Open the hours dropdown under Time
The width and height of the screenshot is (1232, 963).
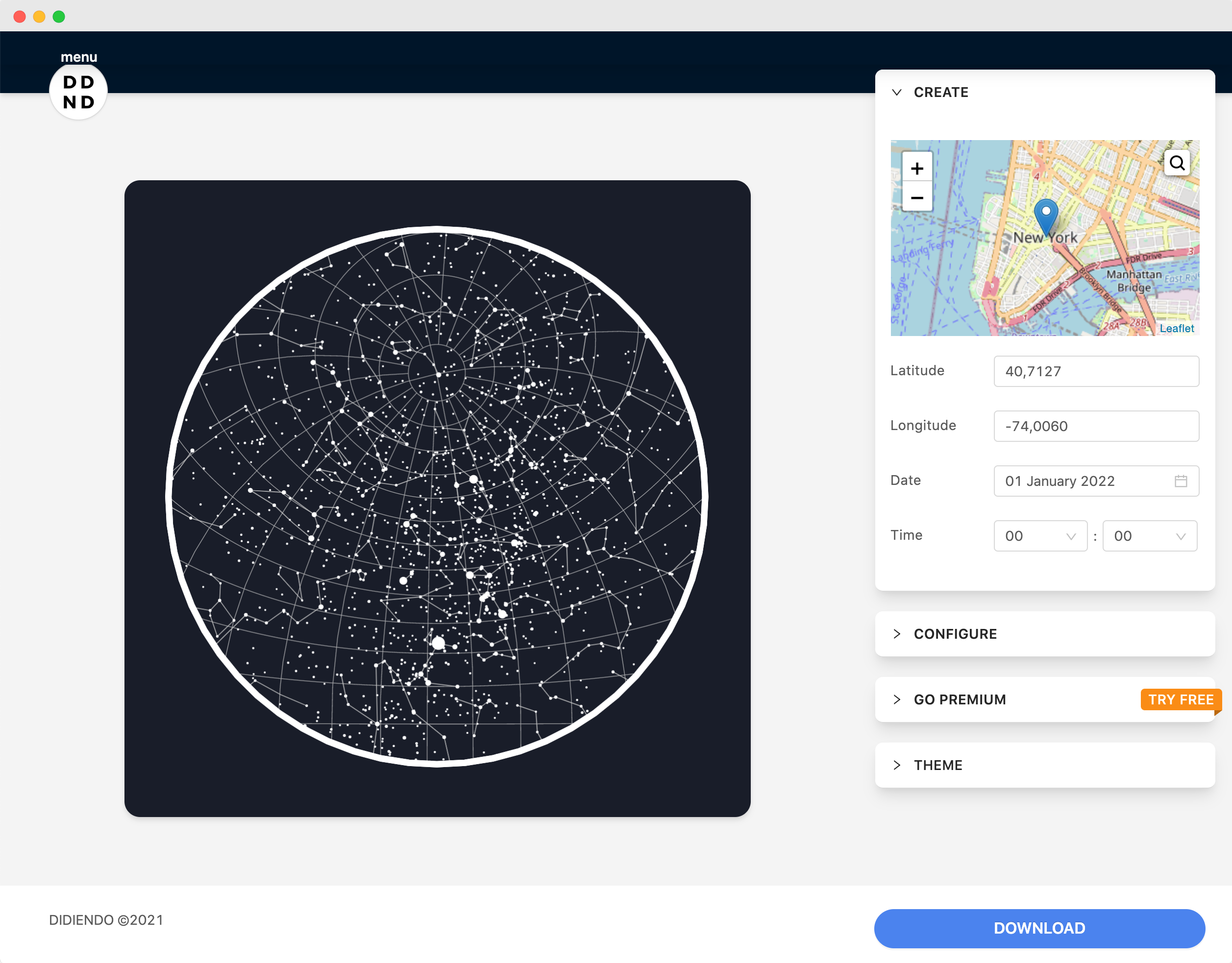[1040, 536]
